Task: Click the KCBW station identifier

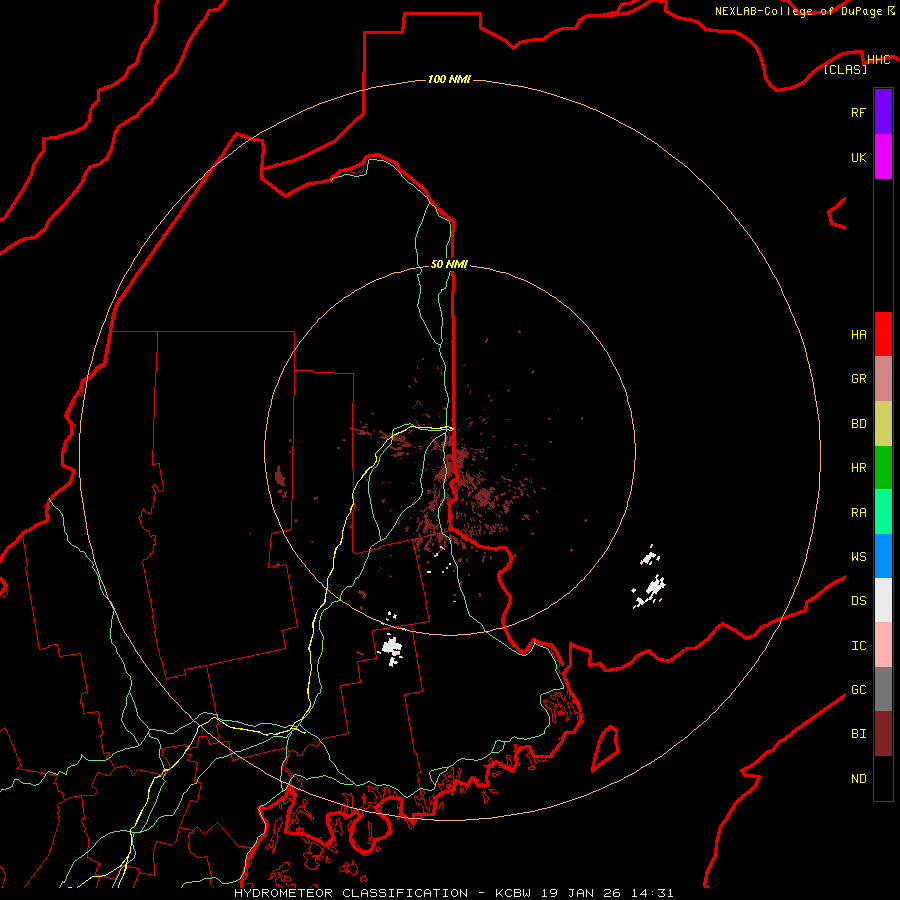Action: (514, 893)
